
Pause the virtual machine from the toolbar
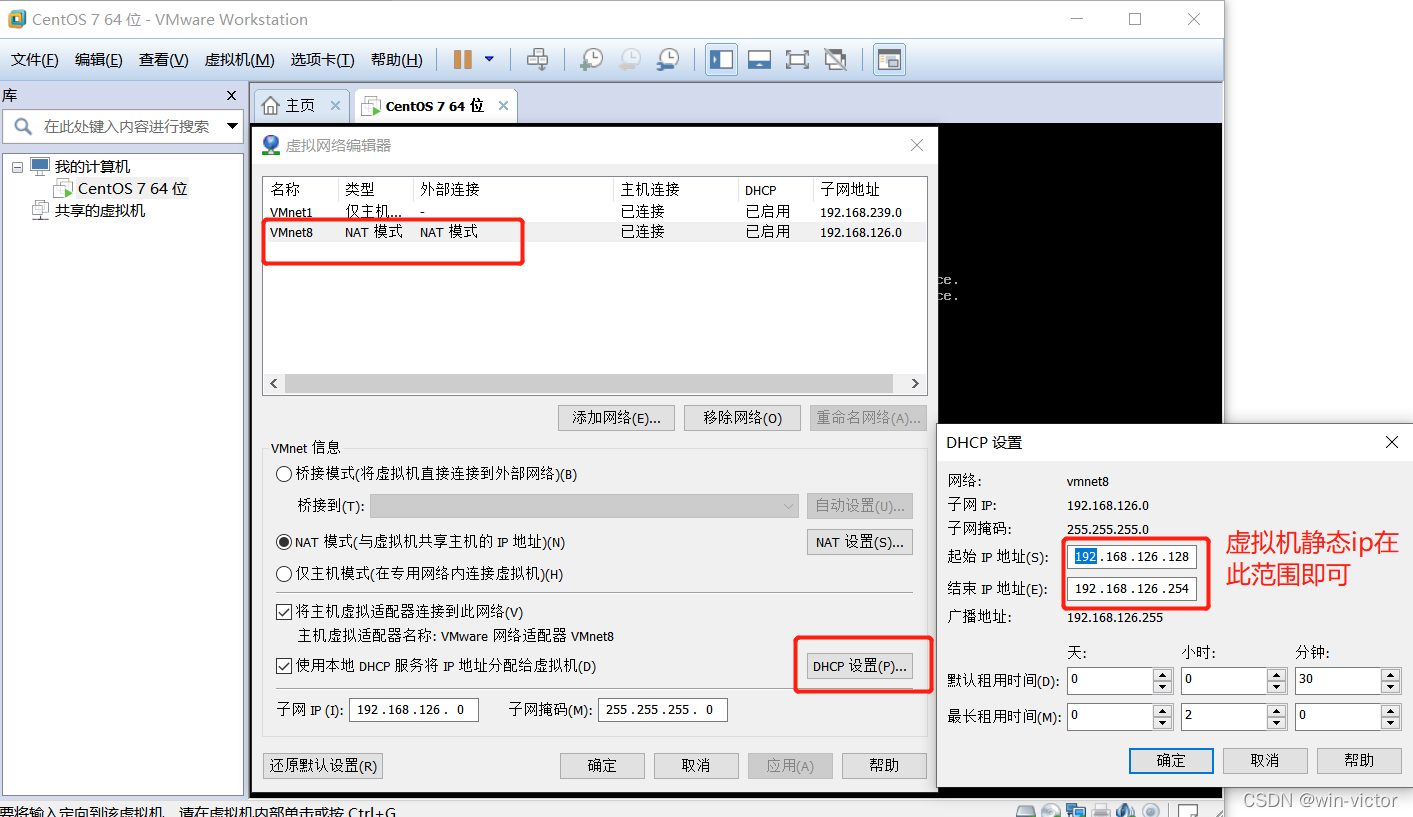click(462, 60)
